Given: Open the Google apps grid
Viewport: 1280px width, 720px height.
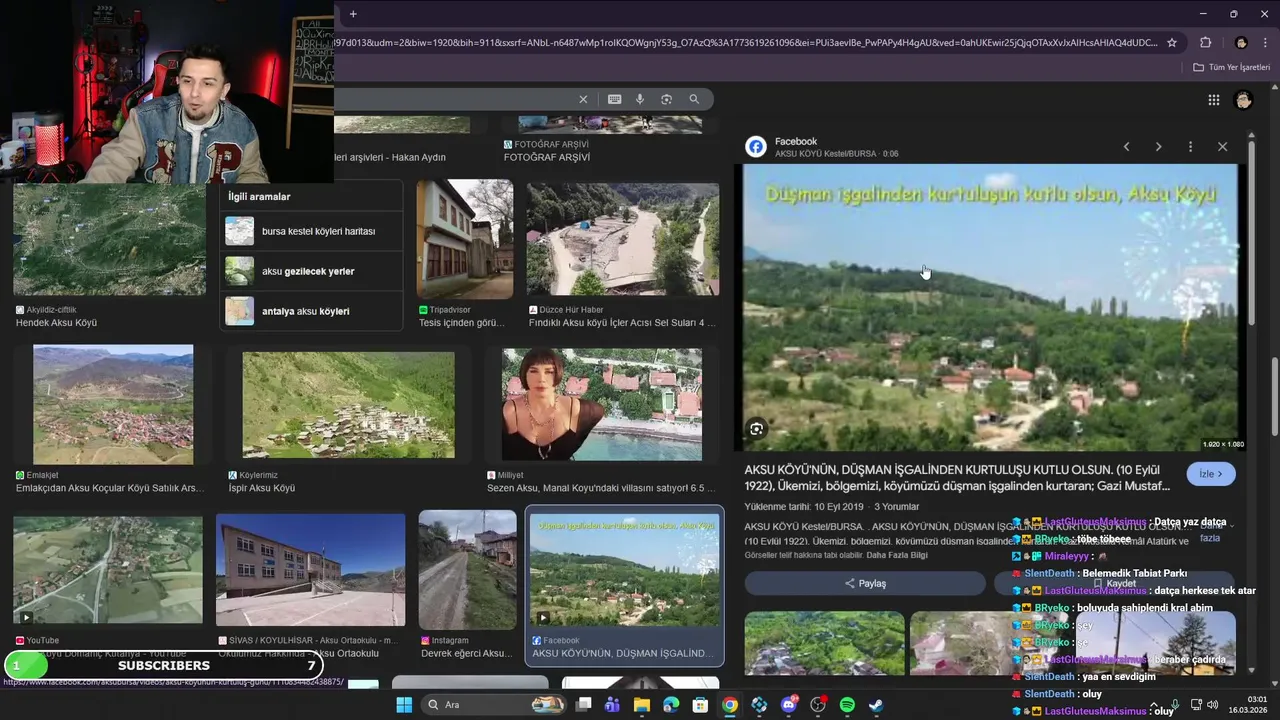Looking at the screenshot, I should click(1213, 100).
